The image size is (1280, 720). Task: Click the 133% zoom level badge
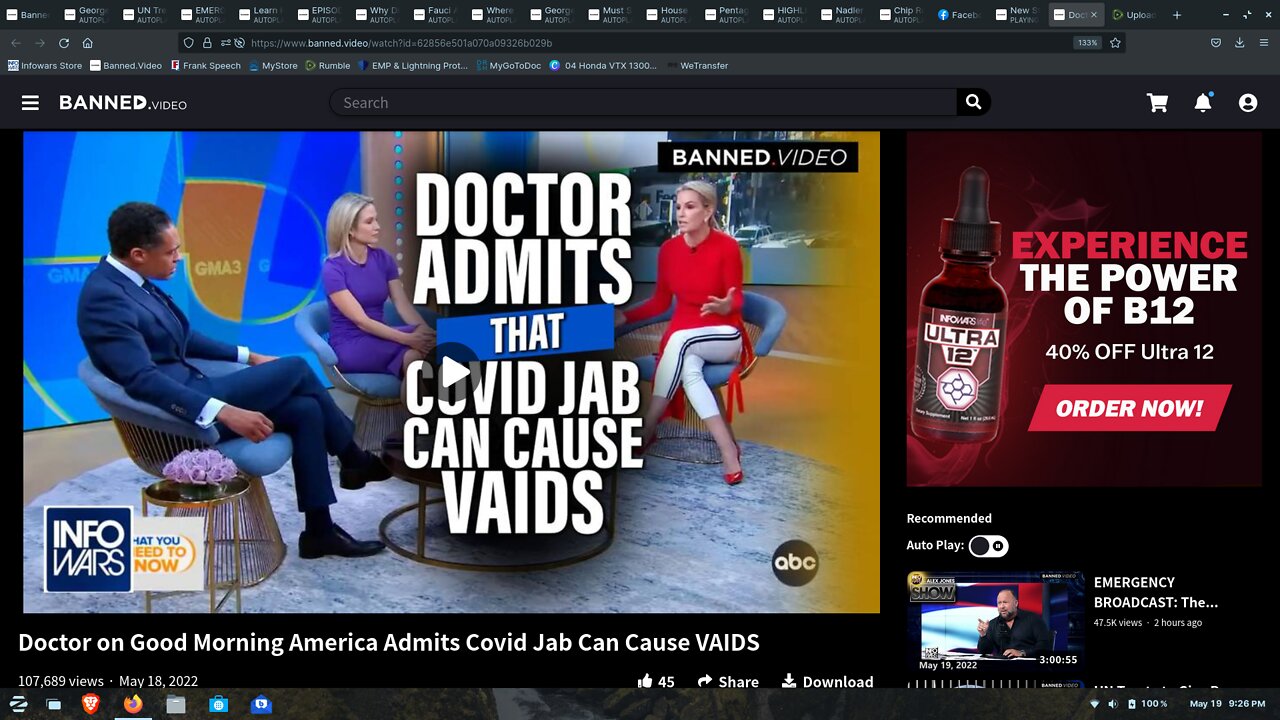pos(1087,43)
